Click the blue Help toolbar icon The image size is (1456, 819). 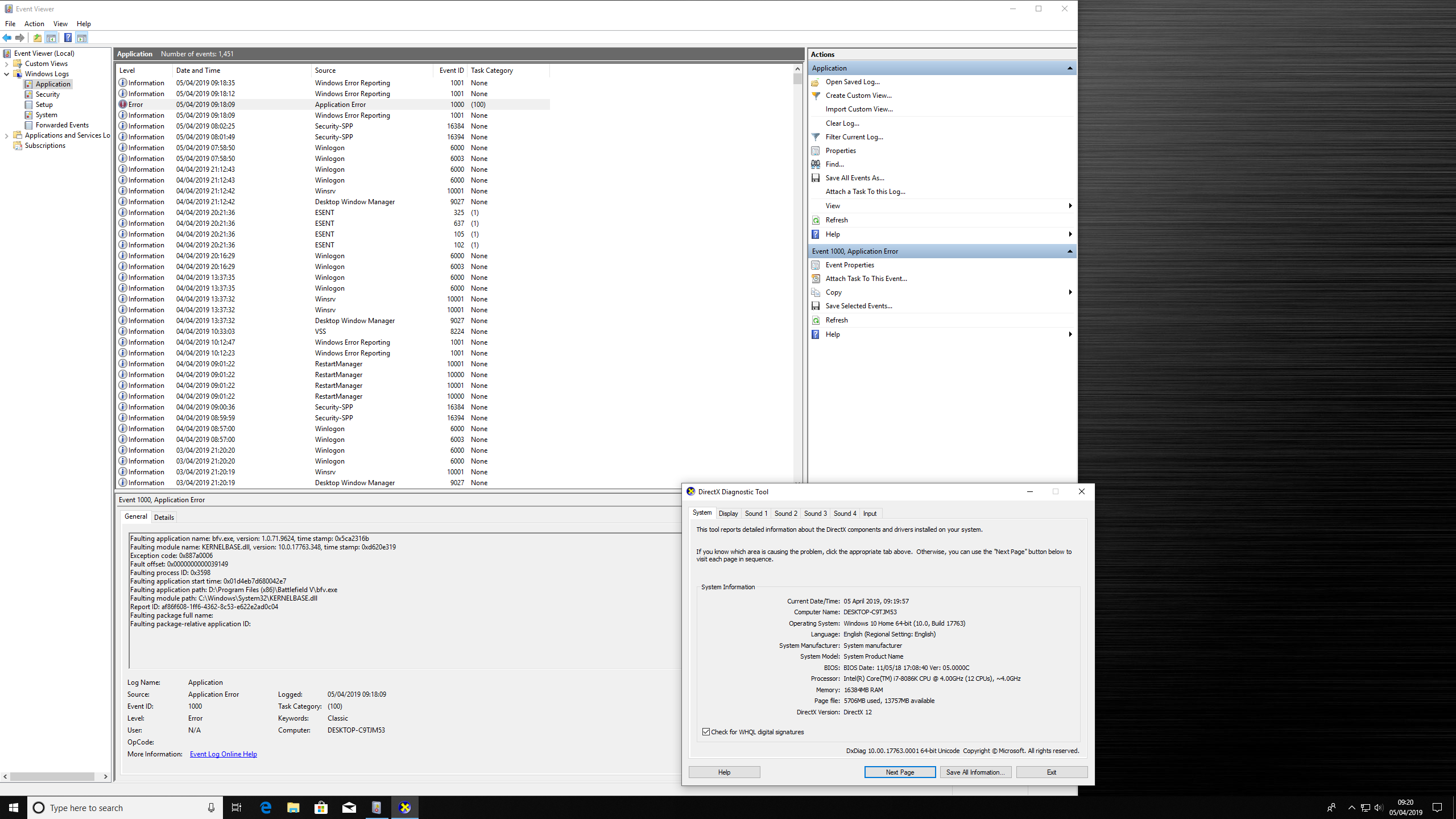pyautogui.click(x=68, y=38)
